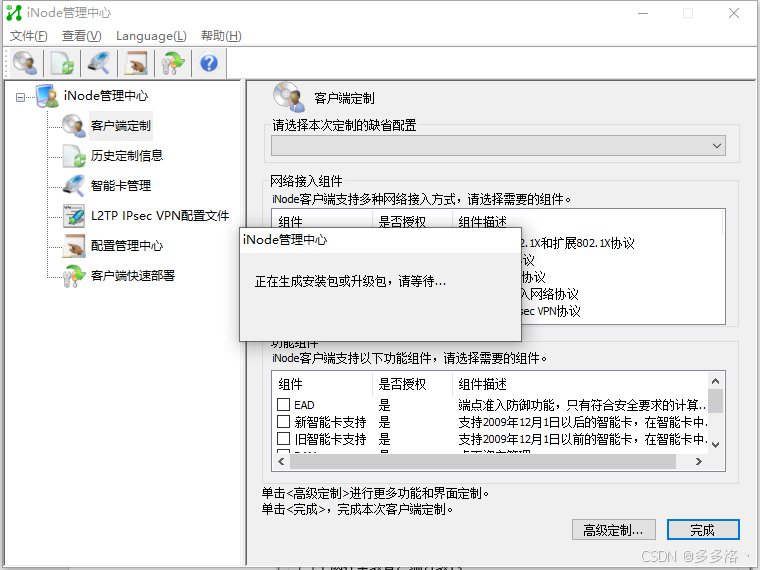This screenshot has width=760, height=570.
Task: Select 智能卡管理 in the tree
Action: (121, 186)
